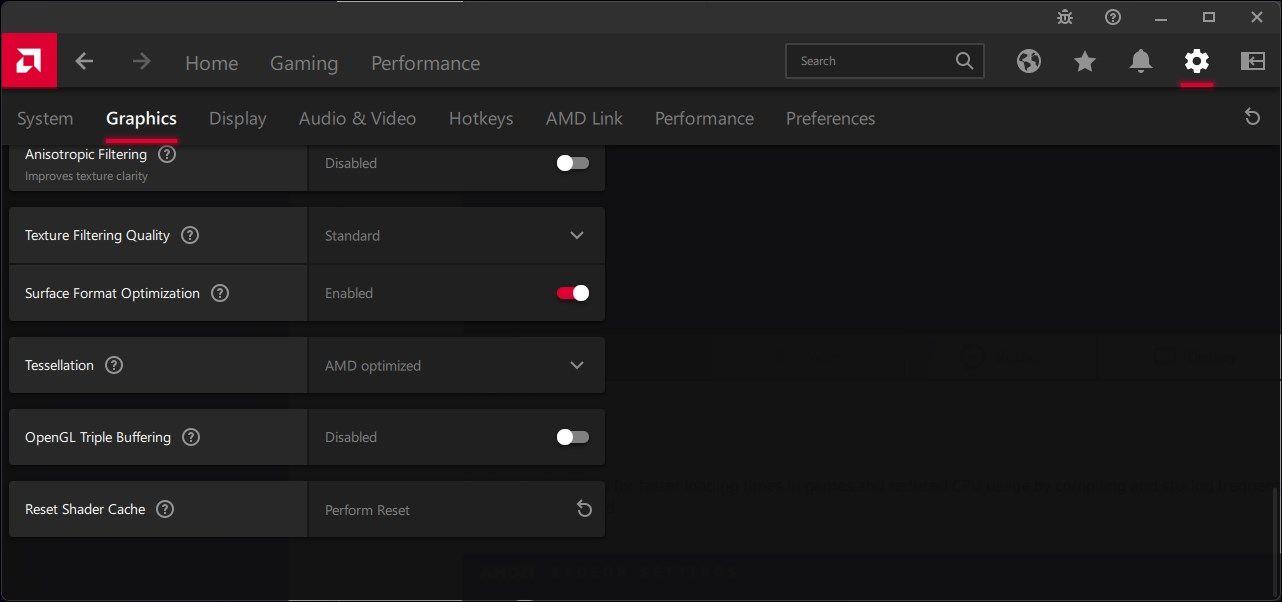Screen dimensions: 1282x602
Task: Click the AMD Radeon logo
Action: [28, 60]
